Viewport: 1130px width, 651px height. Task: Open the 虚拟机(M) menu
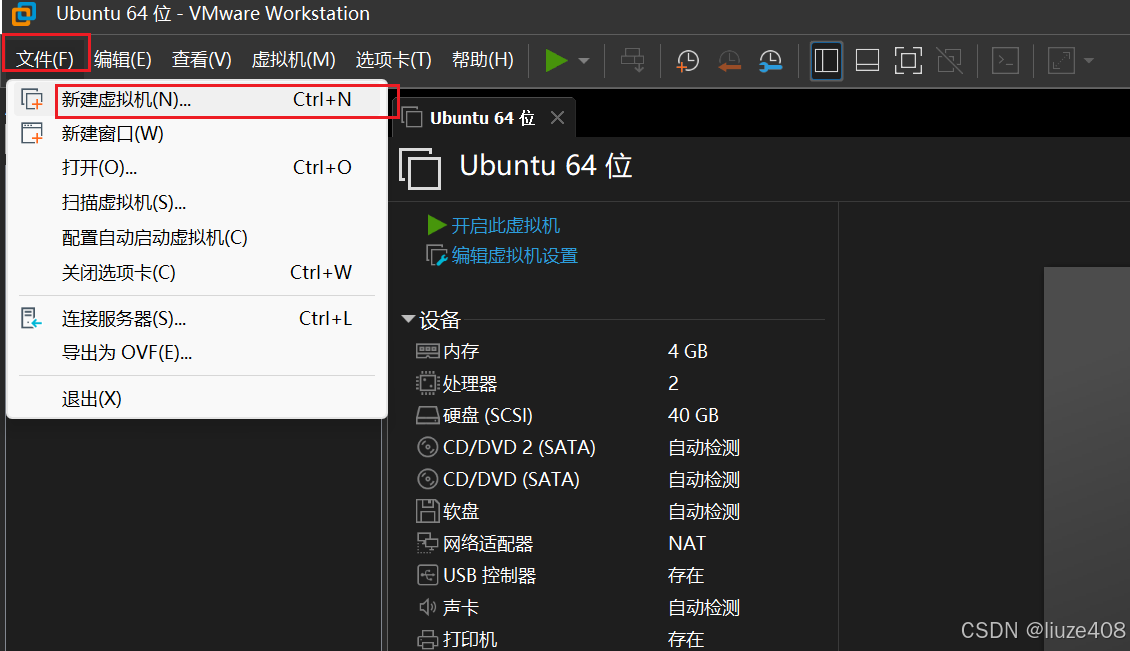(x=293, y=59)
